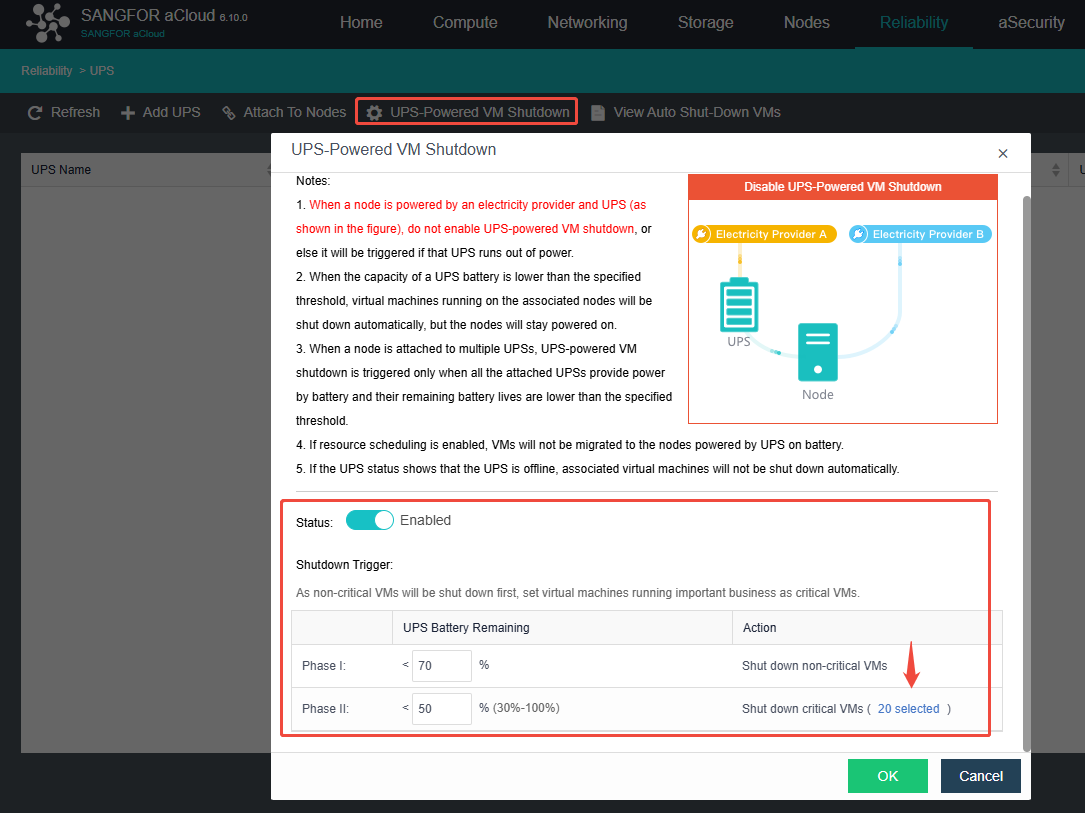Click the link icon for Attach To Nodes
Viewport: 1085px width, 813px height.
pyautogui.click(x=228, y=113)
